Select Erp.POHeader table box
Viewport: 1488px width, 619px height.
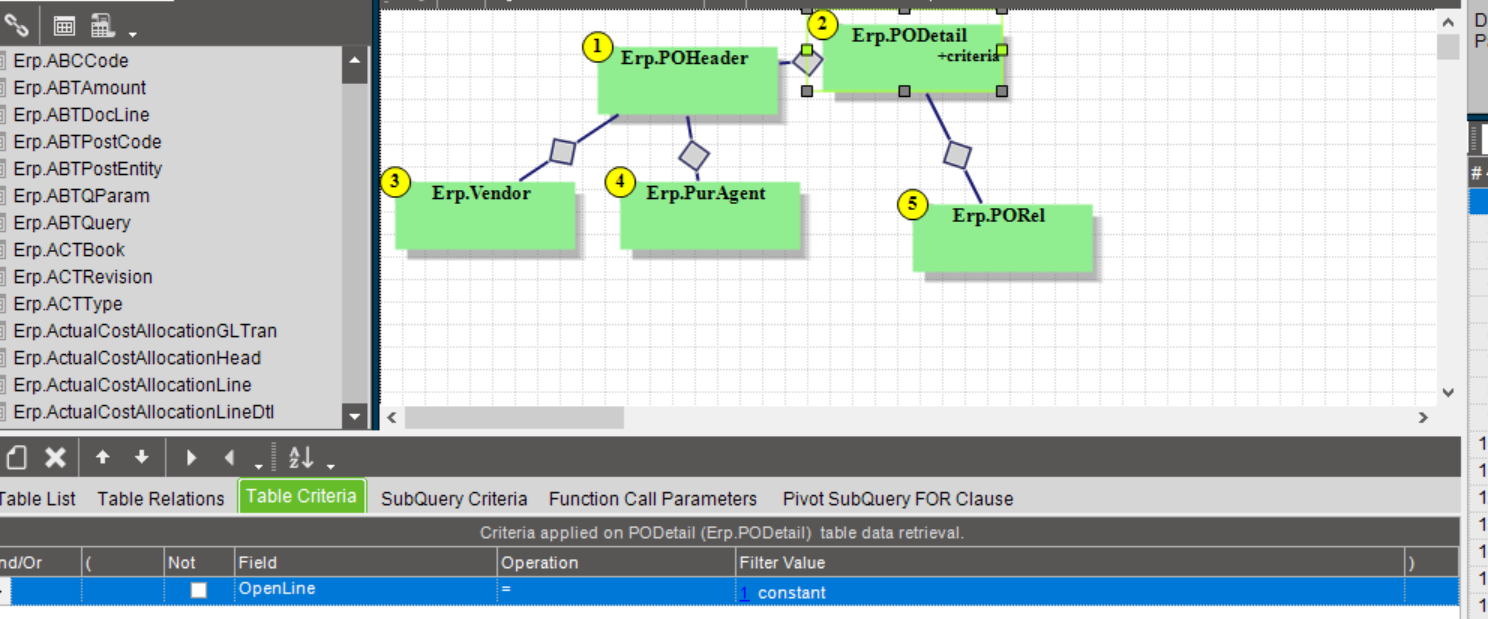(688, 80)
